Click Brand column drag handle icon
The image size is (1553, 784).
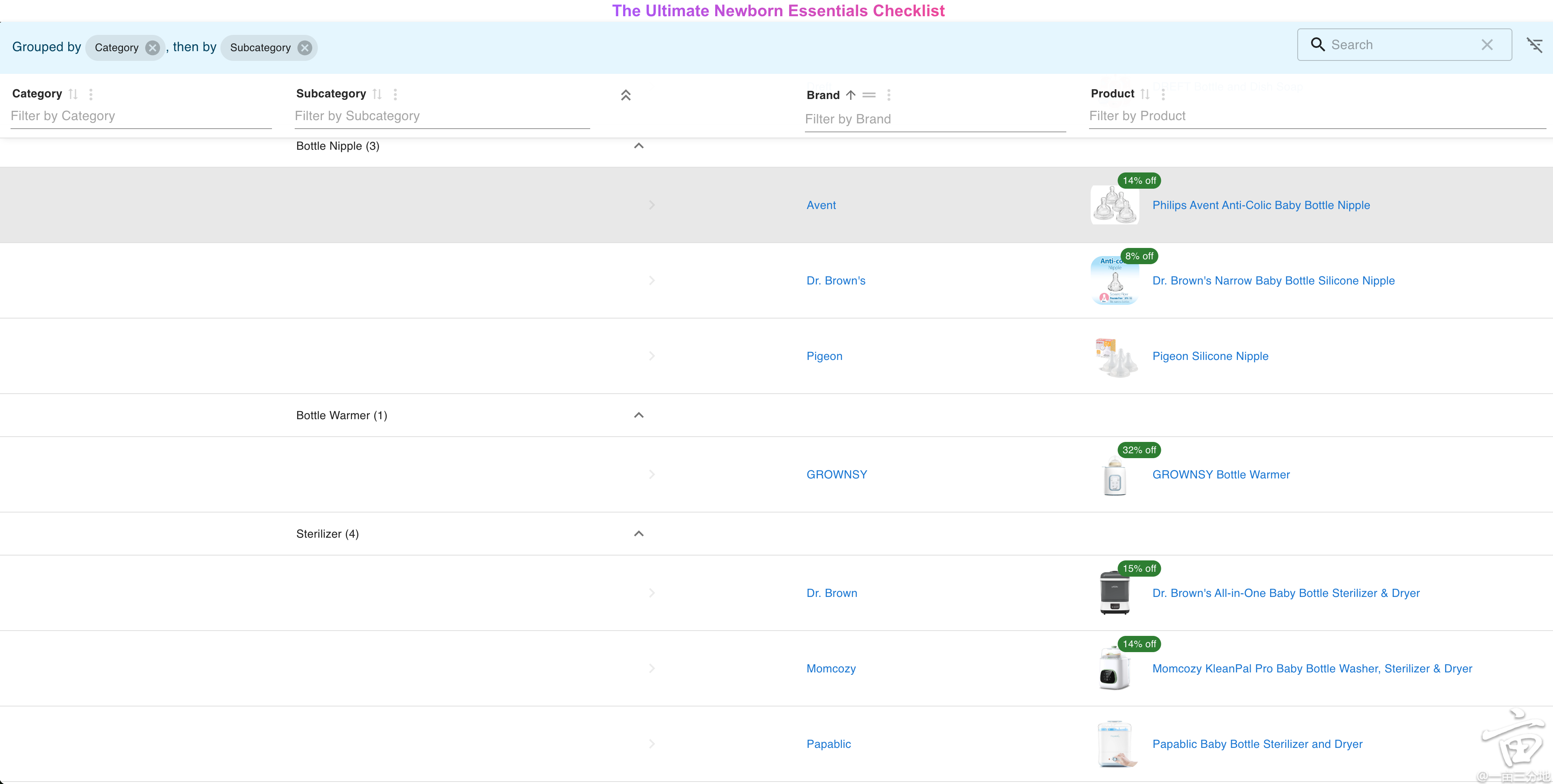tap(869, 95)
